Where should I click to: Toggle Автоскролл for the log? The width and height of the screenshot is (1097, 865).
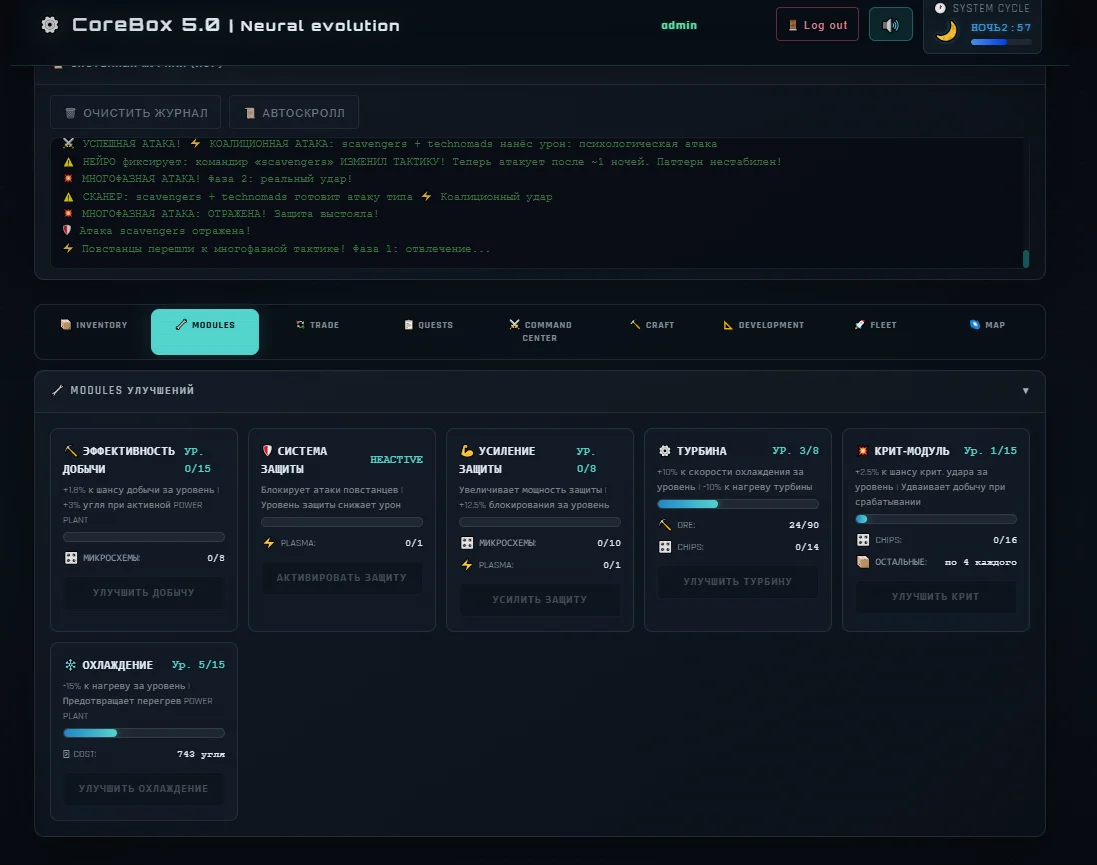point(294,113)
